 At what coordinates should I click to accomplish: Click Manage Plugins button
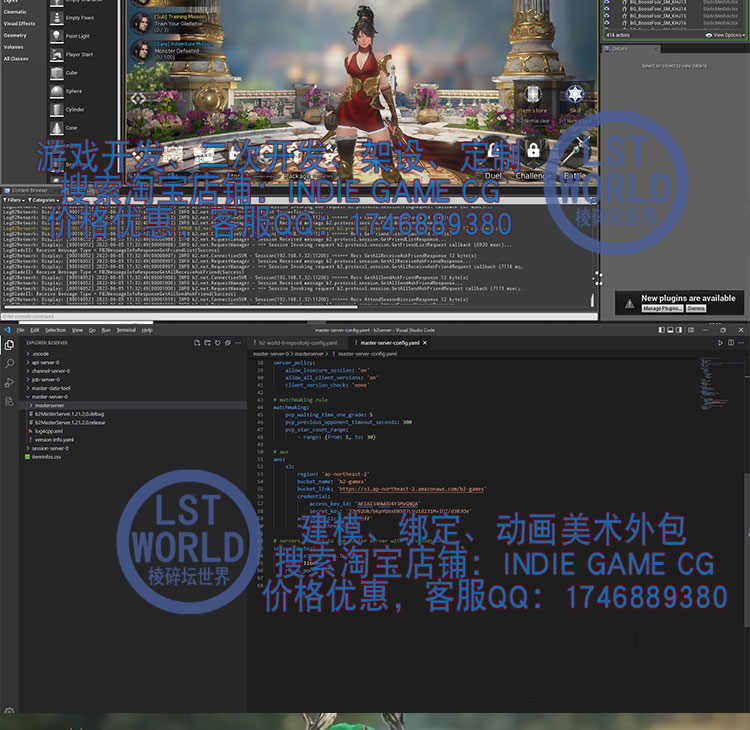pos(662,309)
